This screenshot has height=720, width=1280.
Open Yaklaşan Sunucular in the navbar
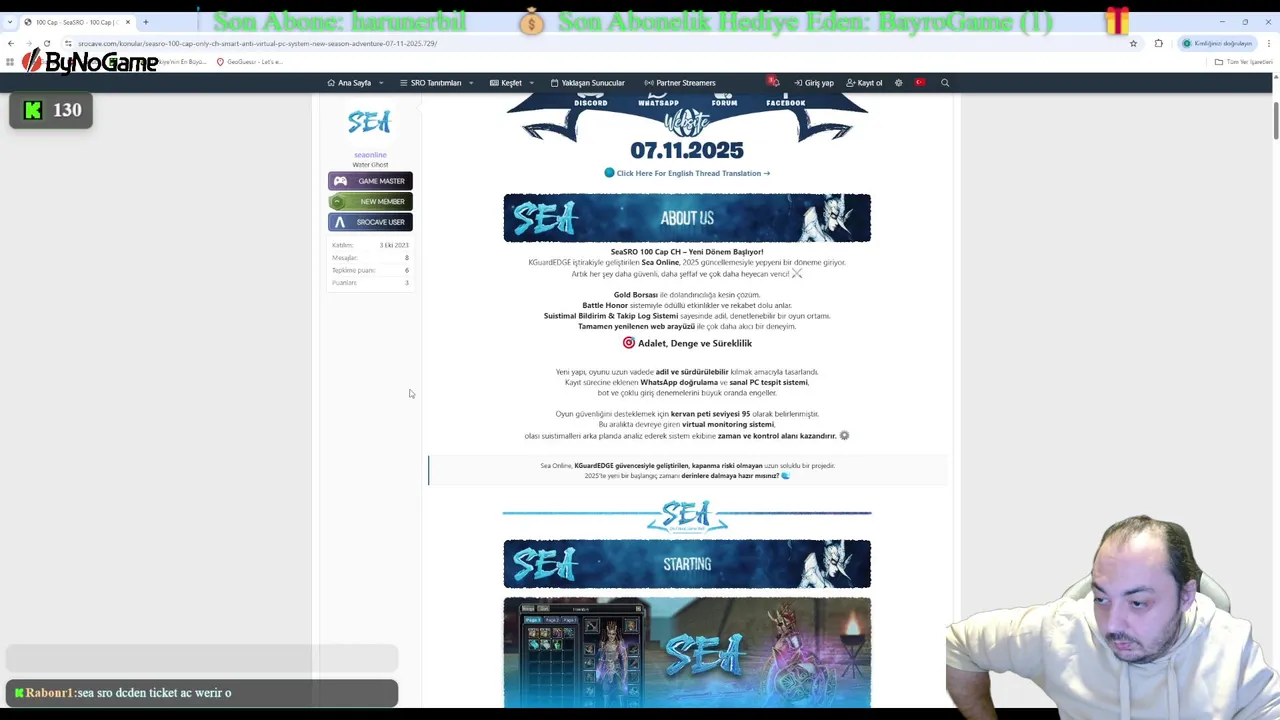click(587, 83)
